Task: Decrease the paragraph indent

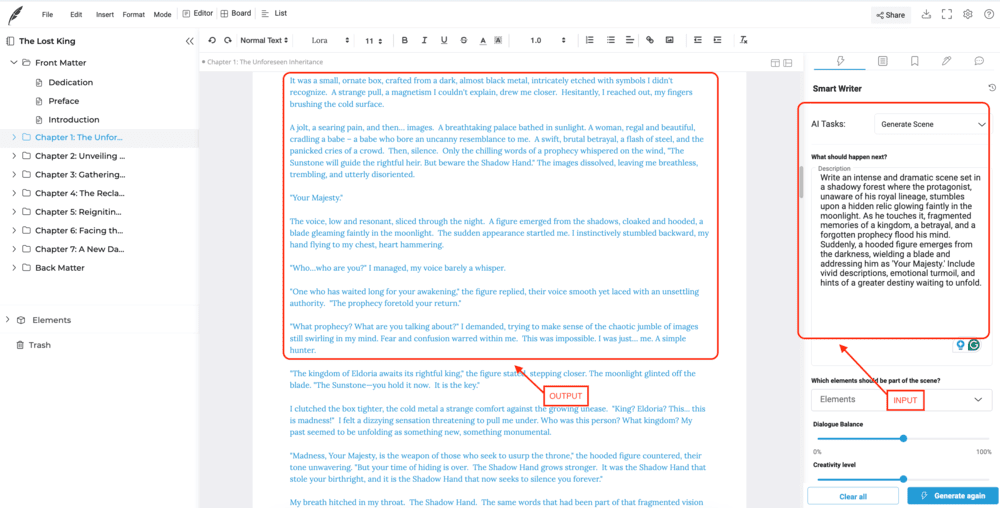Action: pos(698,40)
